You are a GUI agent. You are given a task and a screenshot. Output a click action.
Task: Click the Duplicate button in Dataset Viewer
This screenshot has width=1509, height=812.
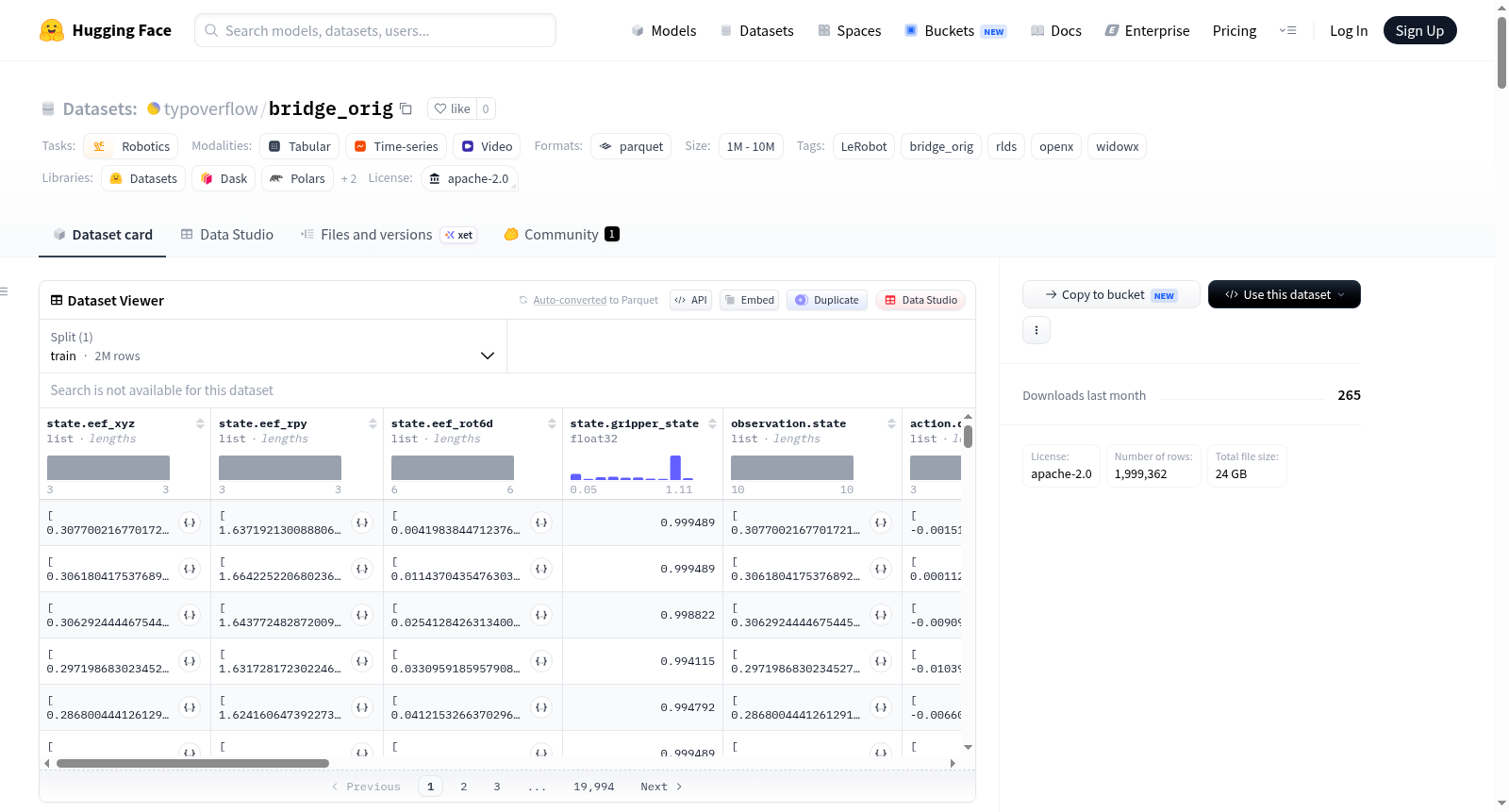(827, 300)
